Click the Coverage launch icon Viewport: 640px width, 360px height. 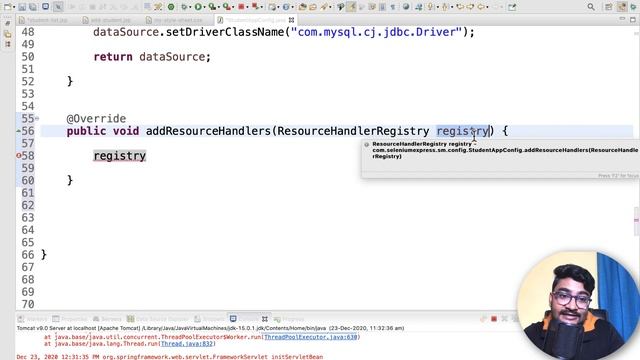[x=212, y=7]
